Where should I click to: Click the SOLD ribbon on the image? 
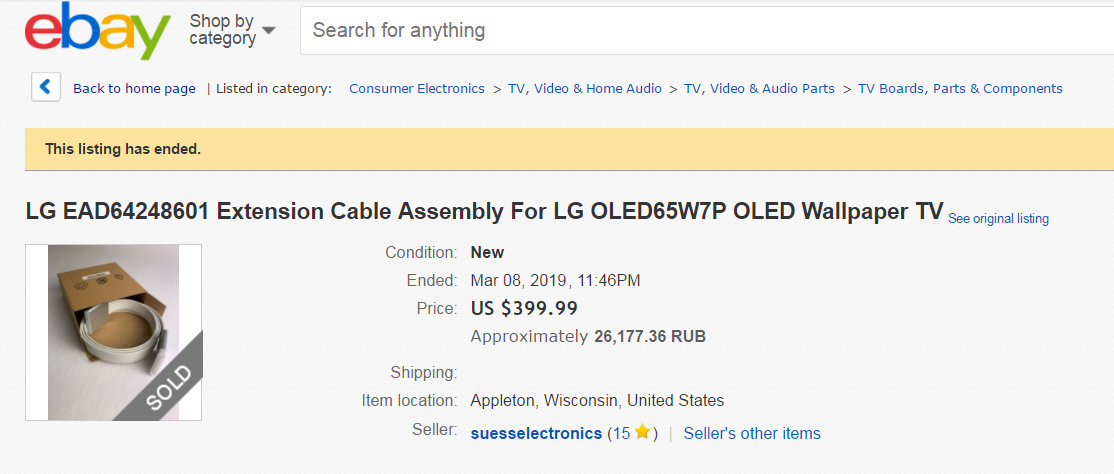(x=168, y=386)
